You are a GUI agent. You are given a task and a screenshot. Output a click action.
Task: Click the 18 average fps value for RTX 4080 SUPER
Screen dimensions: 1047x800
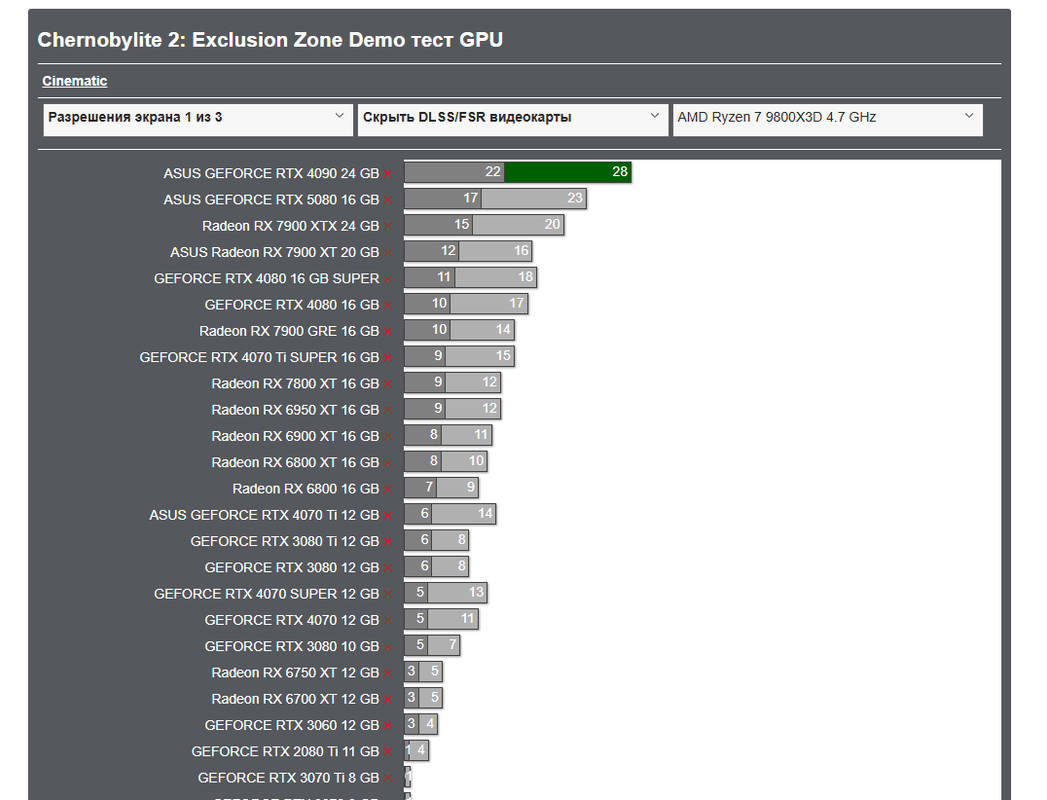[x=526, y=276]
